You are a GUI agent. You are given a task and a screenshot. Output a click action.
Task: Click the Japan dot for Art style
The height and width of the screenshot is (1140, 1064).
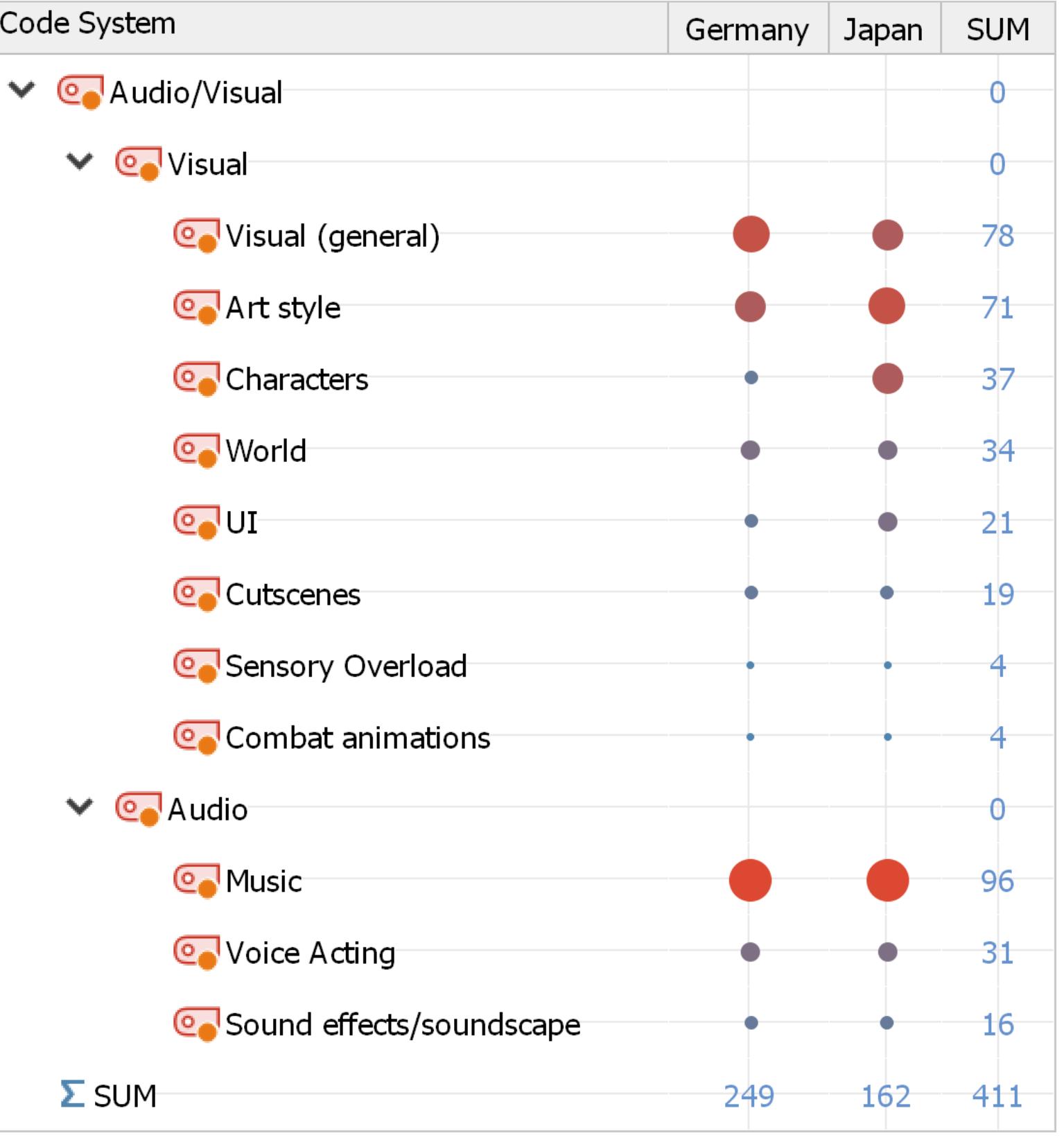pyautogui.click(x=887, y=306)
